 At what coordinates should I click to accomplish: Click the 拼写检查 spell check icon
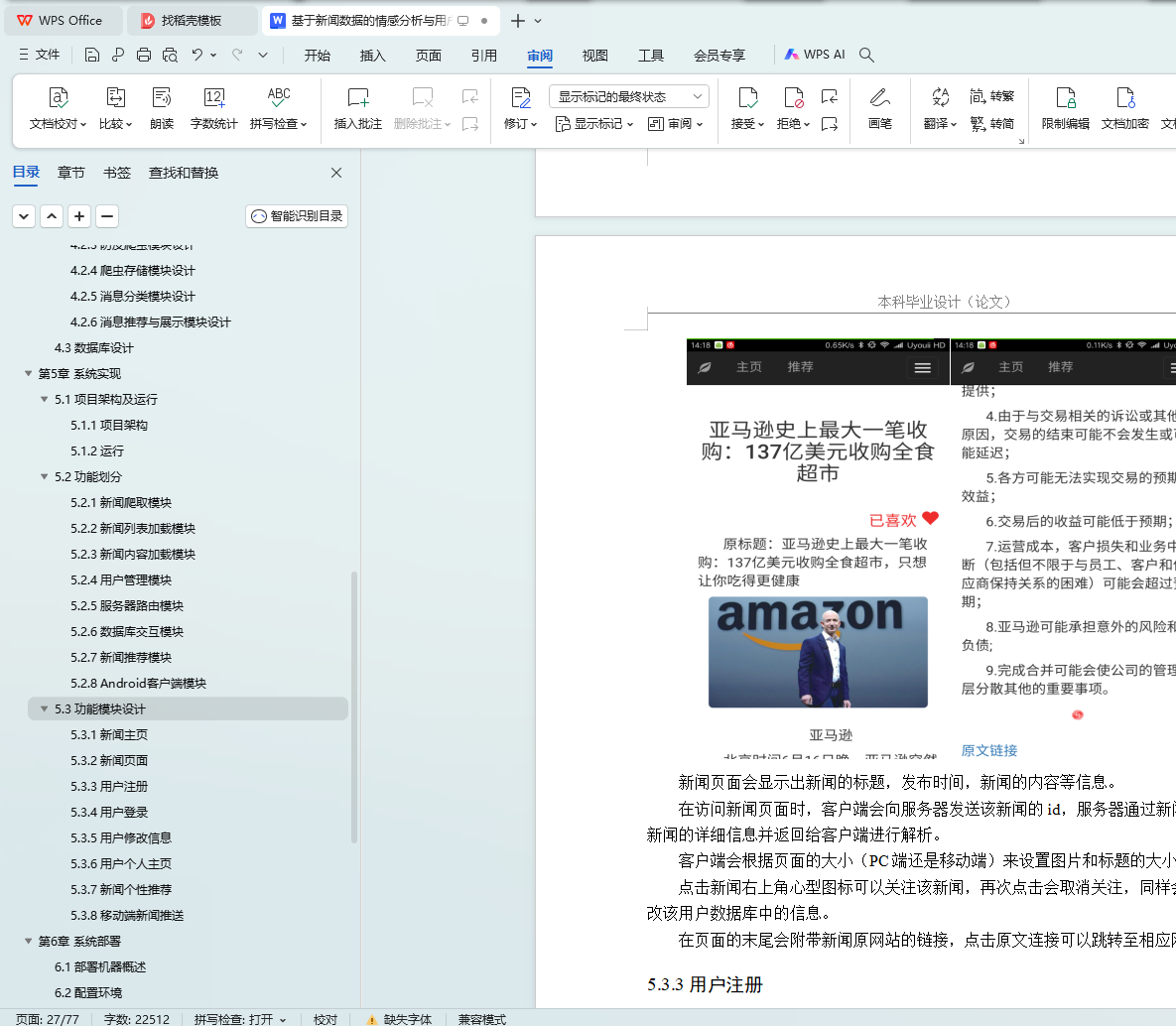click(278, 109)
